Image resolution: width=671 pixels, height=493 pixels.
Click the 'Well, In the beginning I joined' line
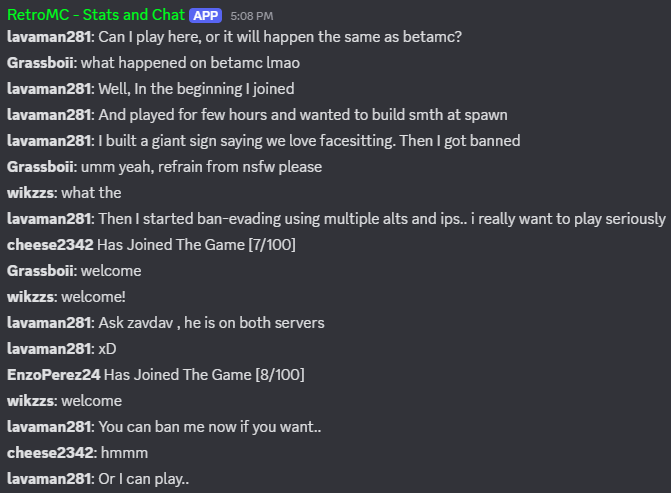196,89
